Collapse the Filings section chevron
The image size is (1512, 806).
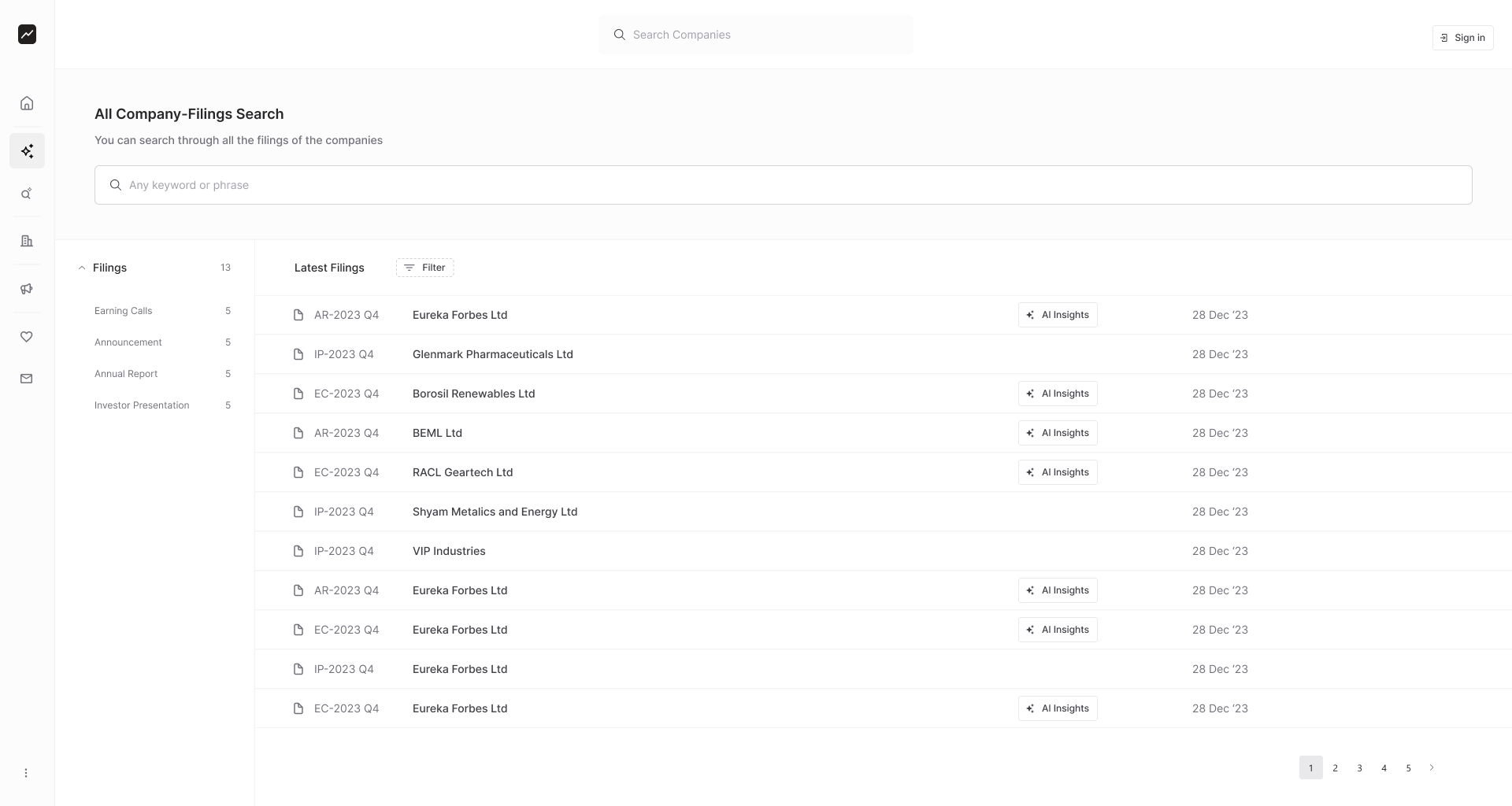(82, 268)
